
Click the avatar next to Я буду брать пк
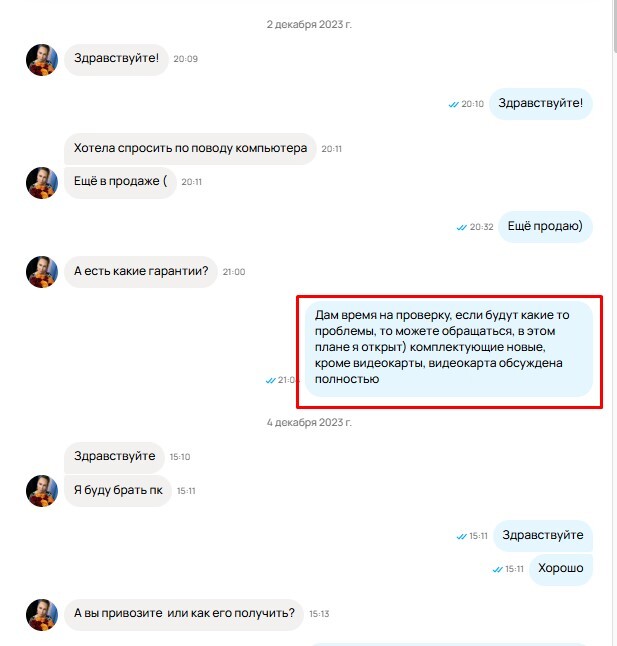42,491
